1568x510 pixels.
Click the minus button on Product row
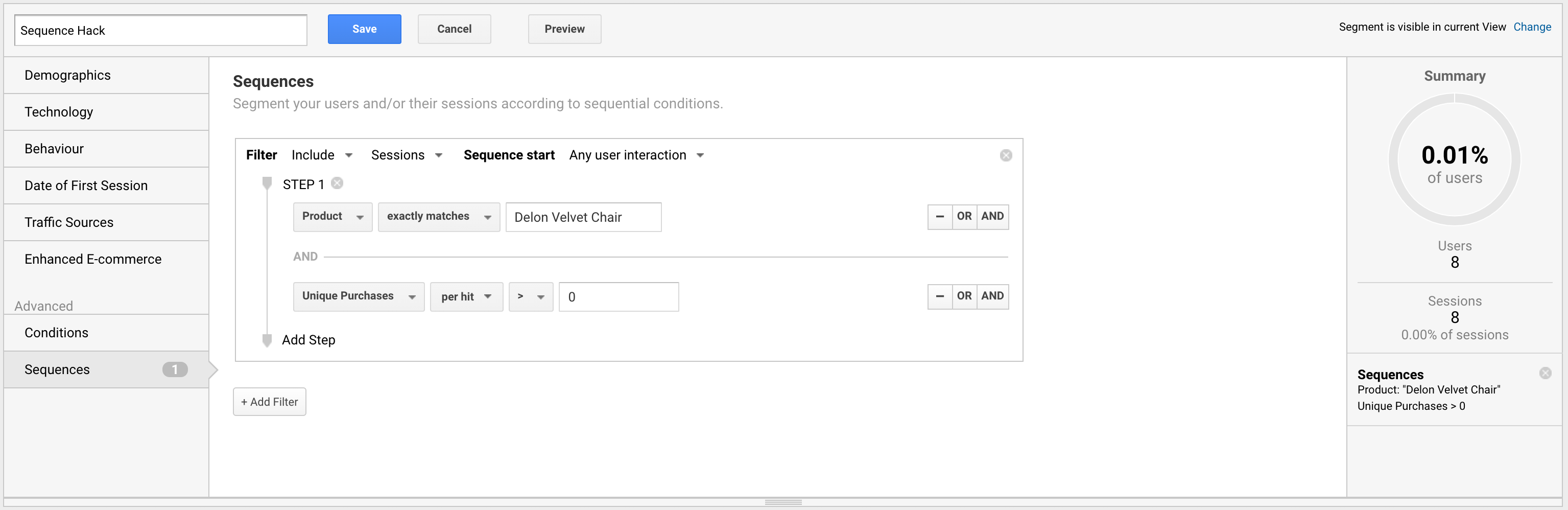pos(939,216)
